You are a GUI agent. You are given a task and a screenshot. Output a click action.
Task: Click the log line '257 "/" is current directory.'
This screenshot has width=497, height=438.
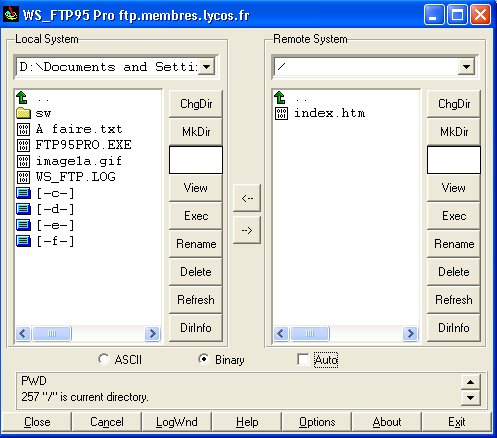85,397
